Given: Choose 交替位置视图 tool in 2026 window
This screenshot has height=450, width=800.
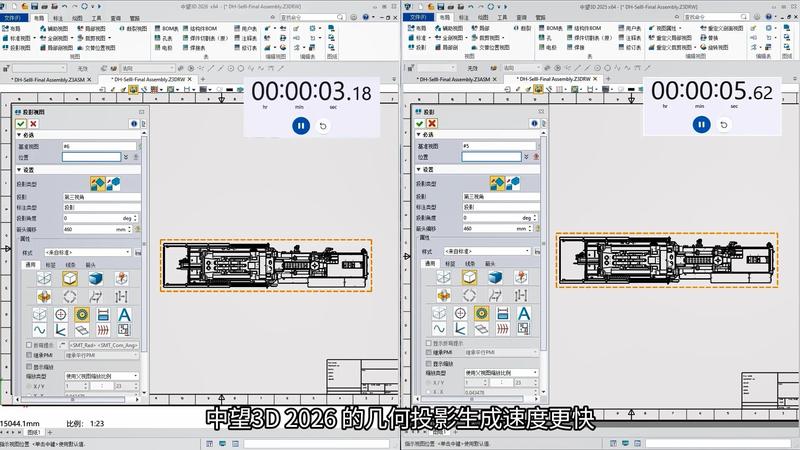Looking at the screenshot, I should coord(96,47).
